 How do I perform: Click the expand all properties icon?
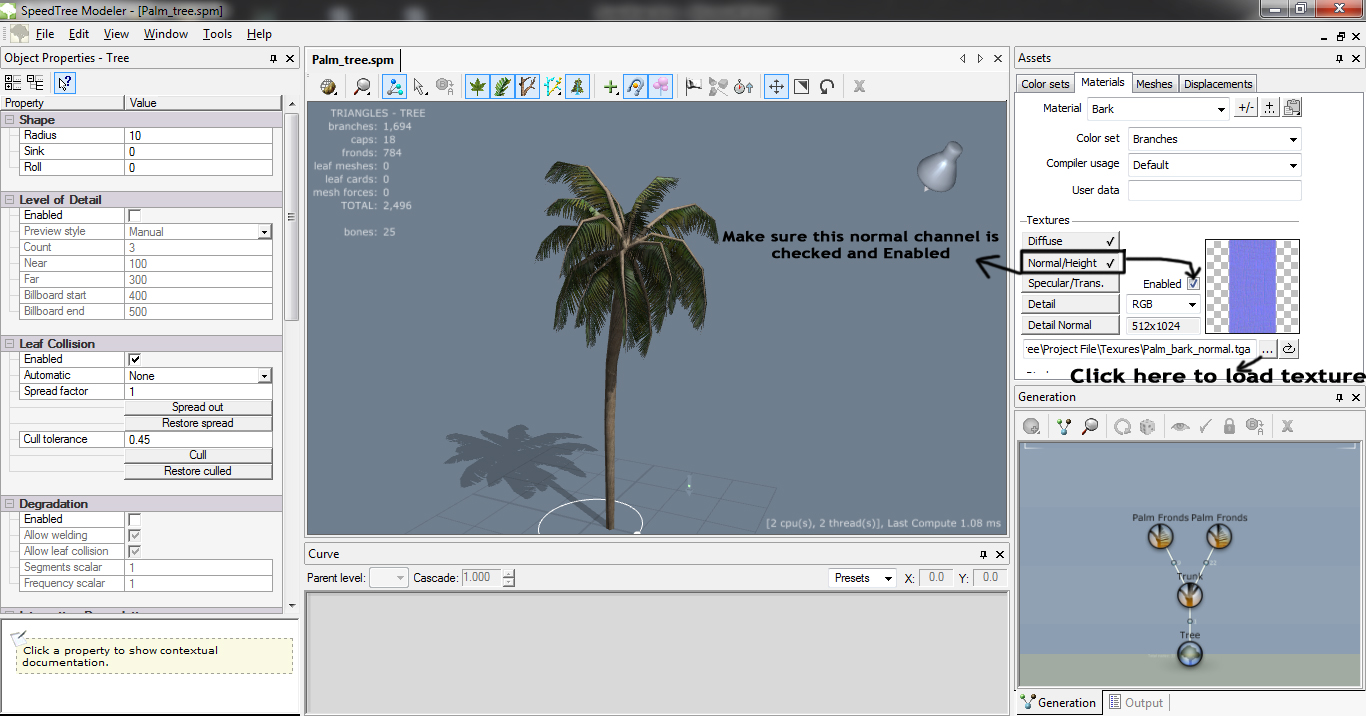point(13,82)
